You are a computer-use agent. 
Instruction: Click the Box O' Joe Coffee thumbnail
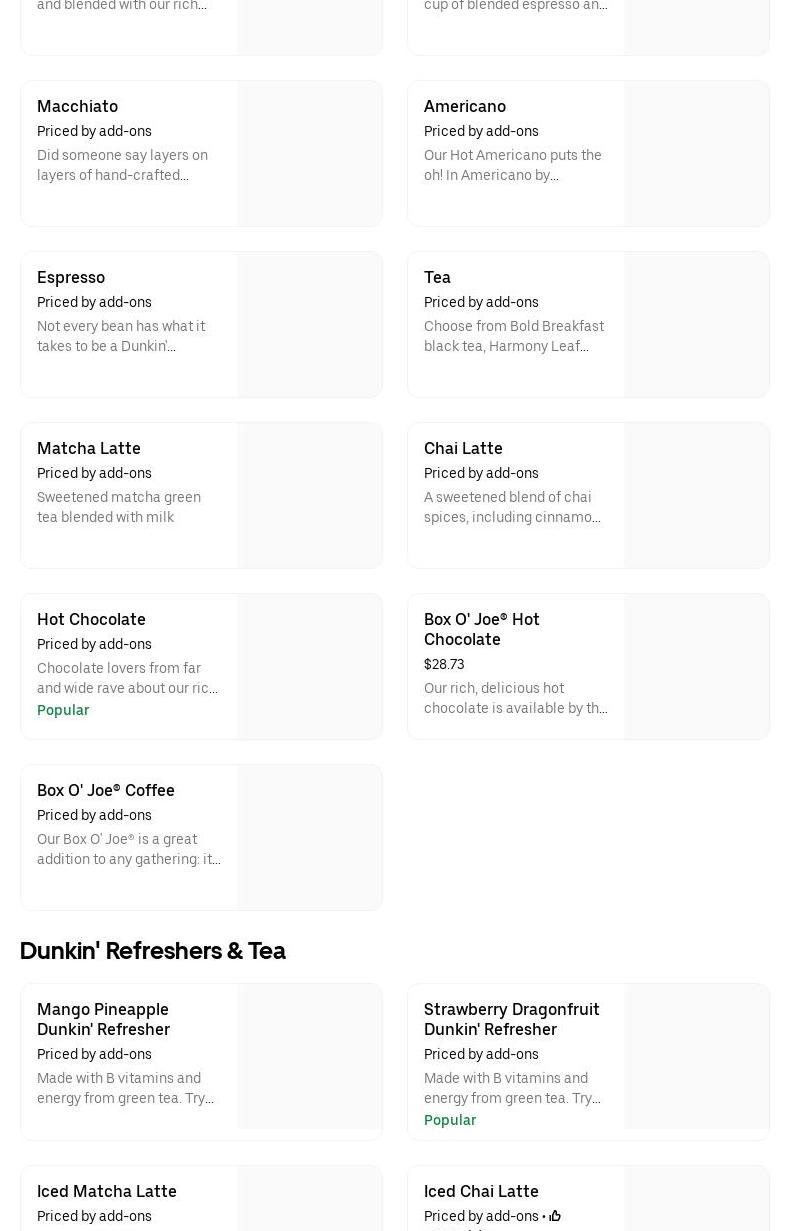[309, 838]
